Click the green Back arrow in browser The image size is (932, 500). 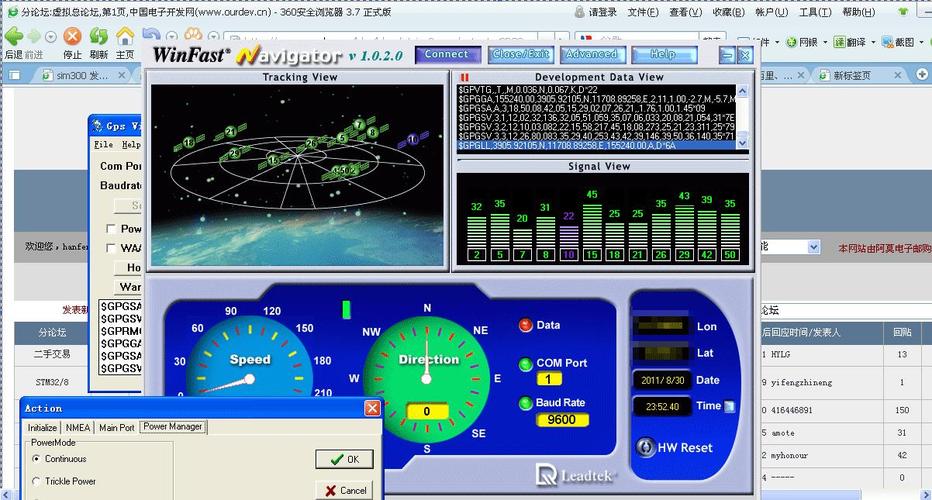click(14, 37)
